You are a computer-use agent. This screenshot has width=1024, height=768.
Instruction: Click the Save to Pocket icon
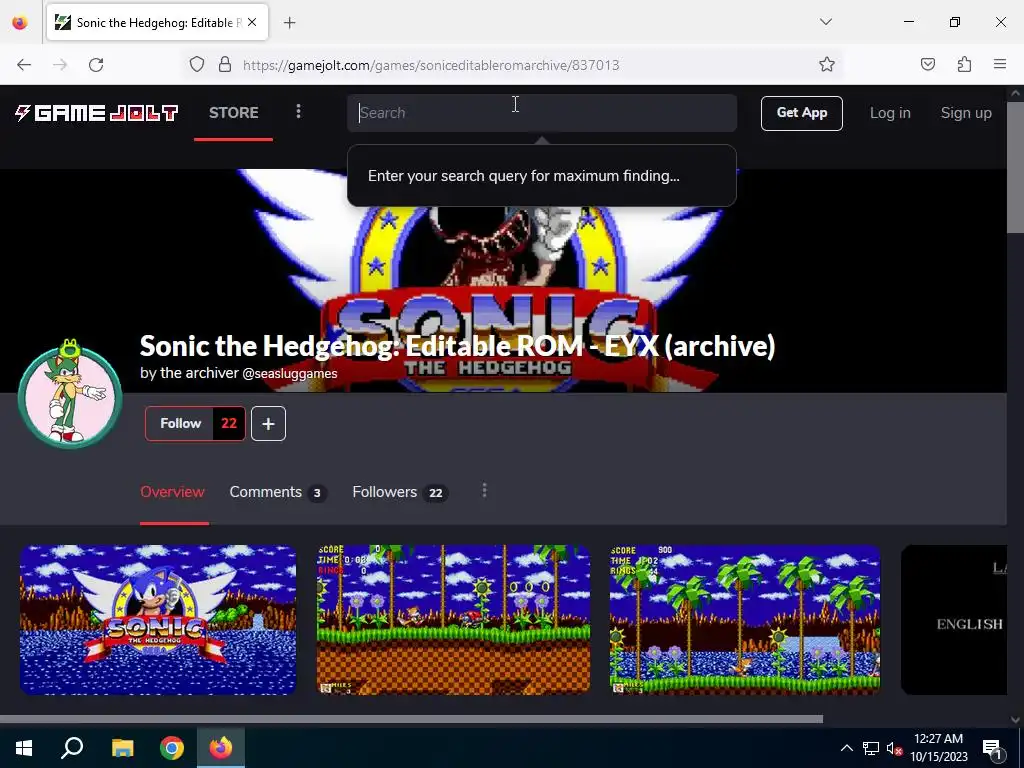click(927, 64)
